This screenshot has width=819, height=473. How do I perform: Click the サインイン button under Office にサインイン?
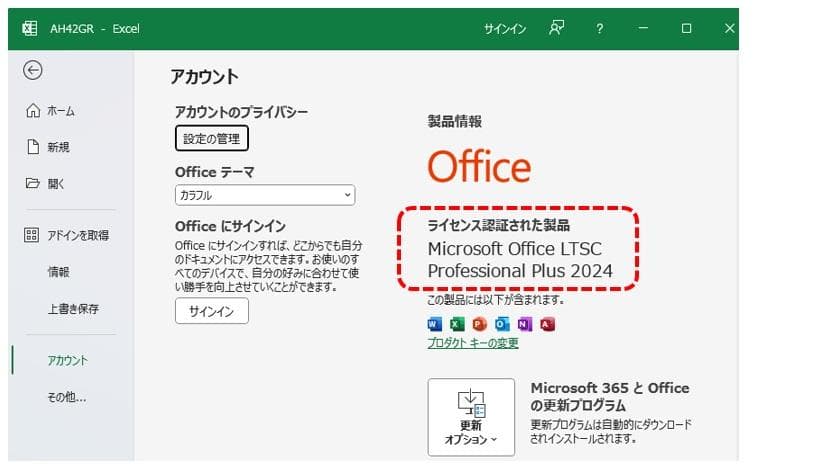coord(212,311)
